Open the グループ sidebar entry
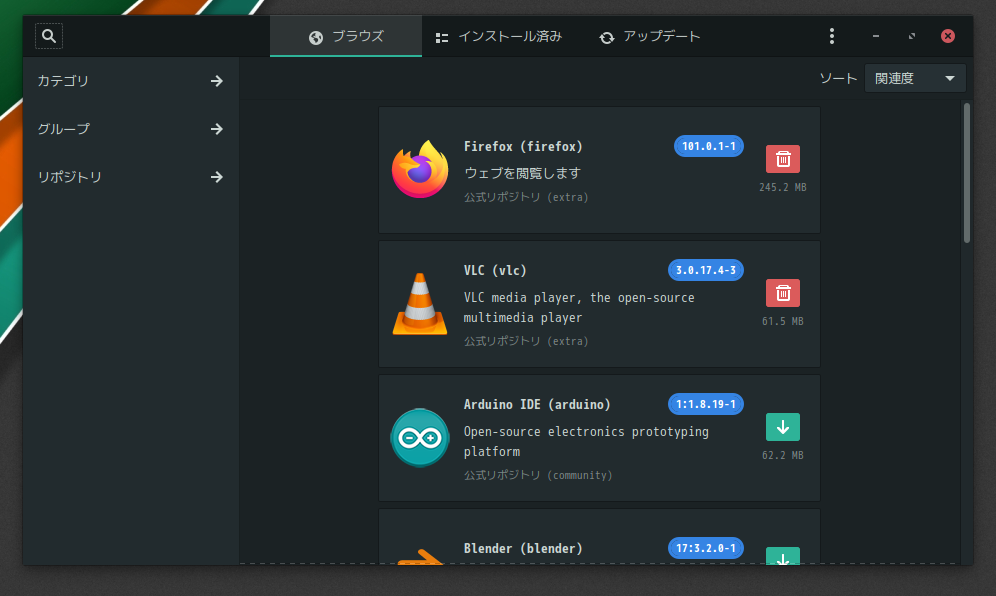996x596 pixels. (131, 129)
